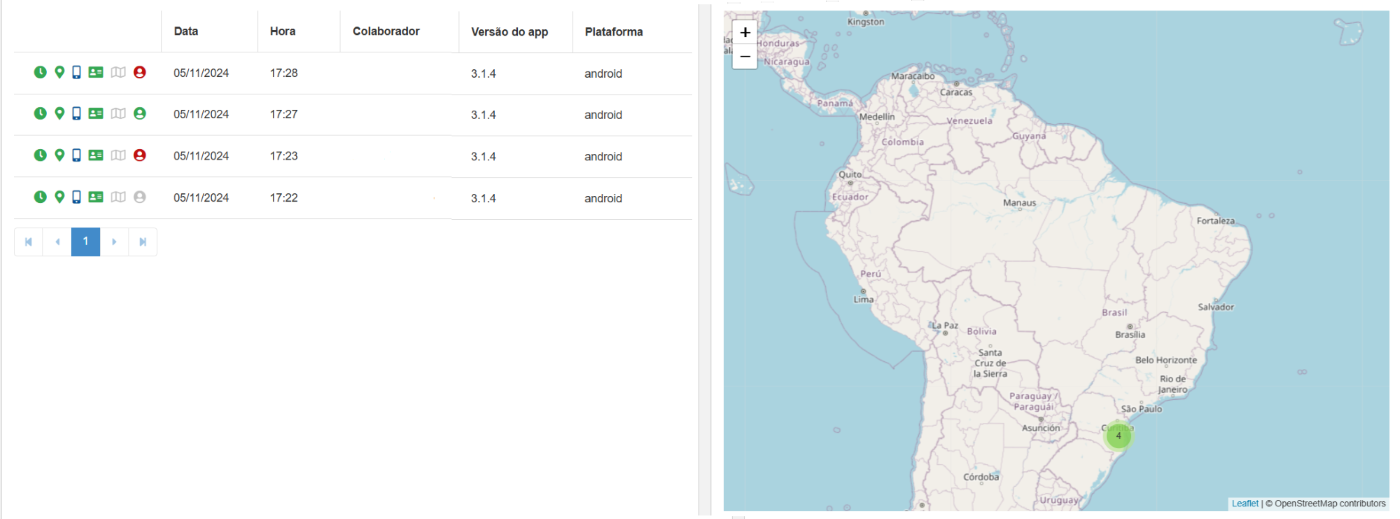The image size is (1400, 519).
Task: Click the ID card icon in the 17:28 row
Action: coord(96,72)
